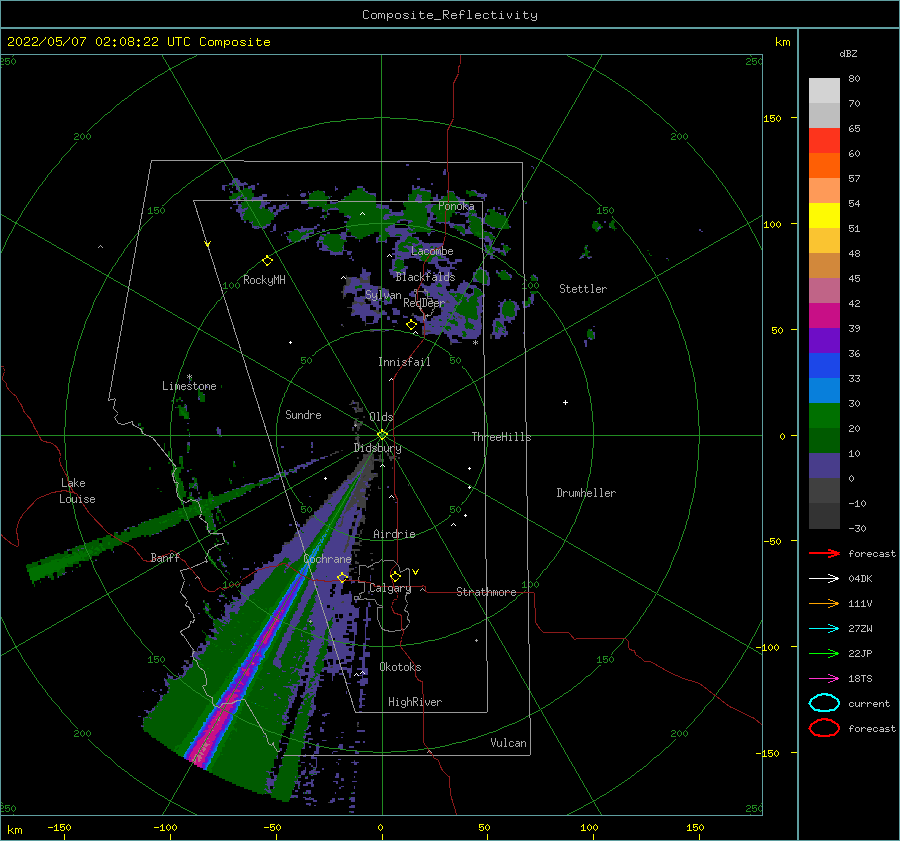
Task: Click the Banff label on map
Action: (x=165, y=557)
